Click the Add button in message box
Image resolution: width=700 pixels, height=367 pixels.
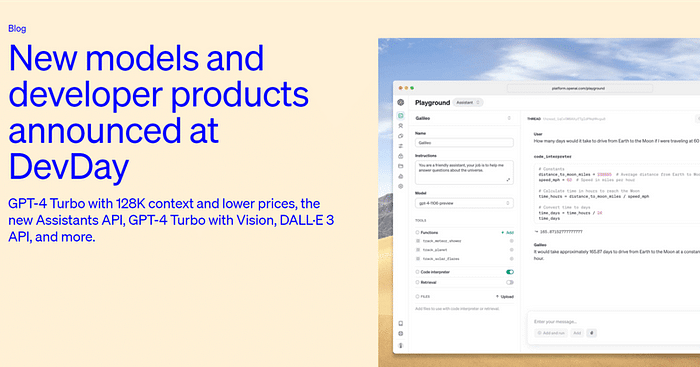pos(577,333)
